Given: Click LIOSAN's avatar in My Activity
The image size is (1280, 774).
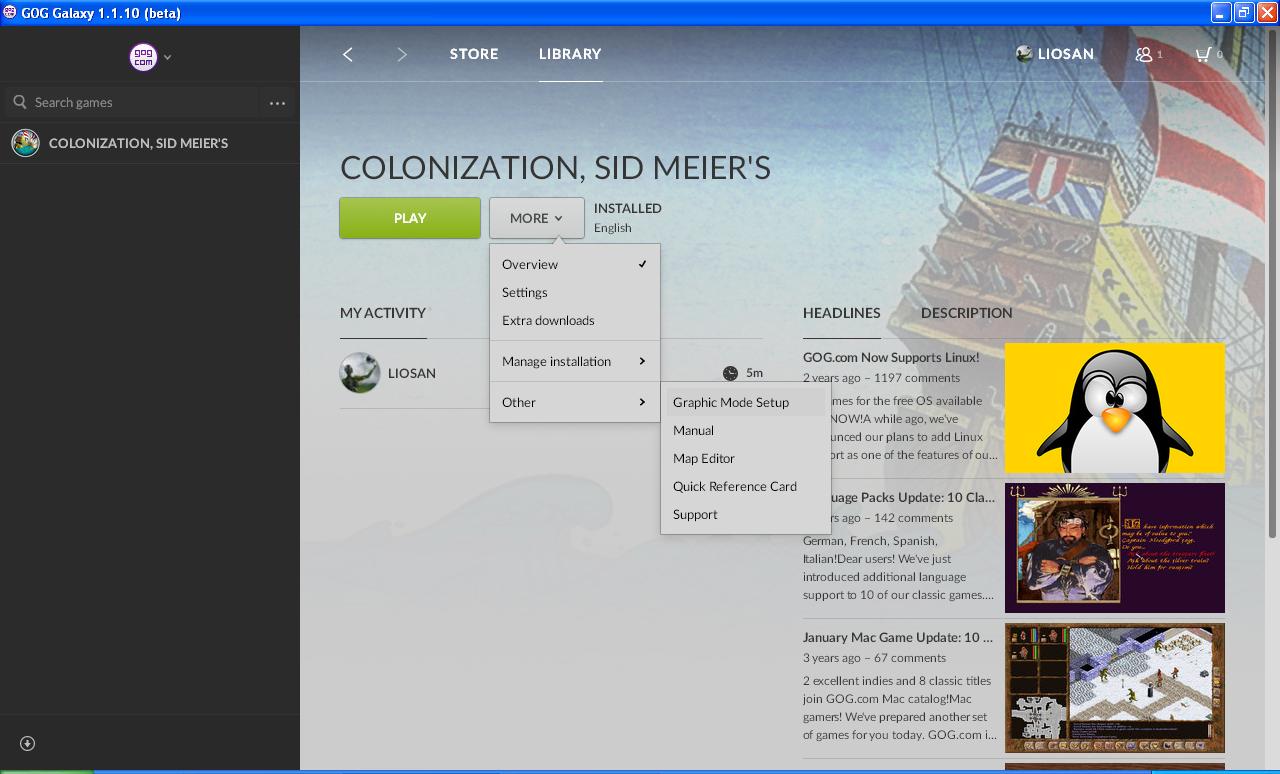Looking at the screenshot, I should 360,373.
